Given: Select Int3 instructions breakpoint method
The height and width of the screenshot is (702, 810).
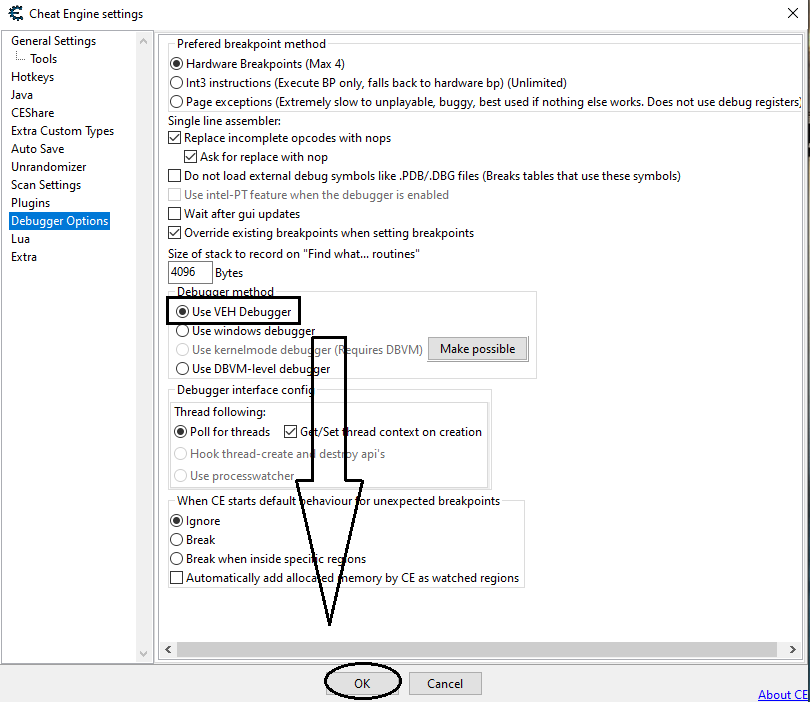Looking at the screenshot, I should tap(368, 83).
